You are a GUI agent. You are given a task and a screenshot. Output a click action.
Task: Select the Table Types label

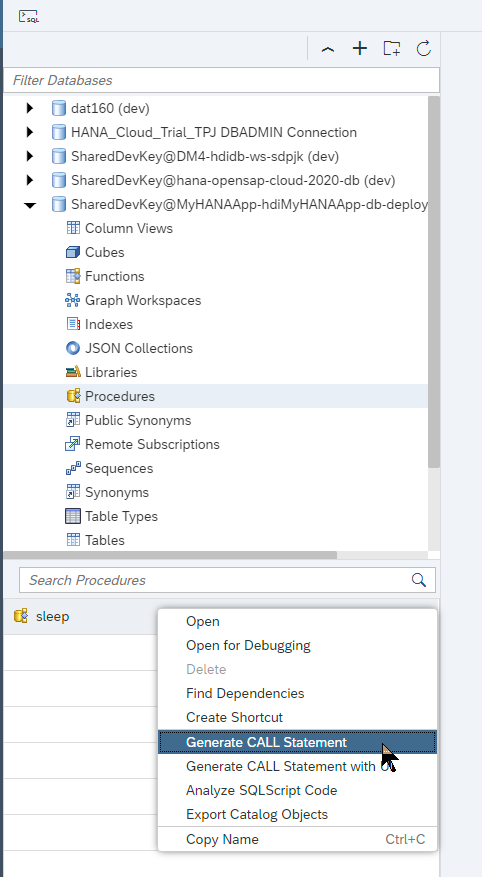(x=121, y=517)
